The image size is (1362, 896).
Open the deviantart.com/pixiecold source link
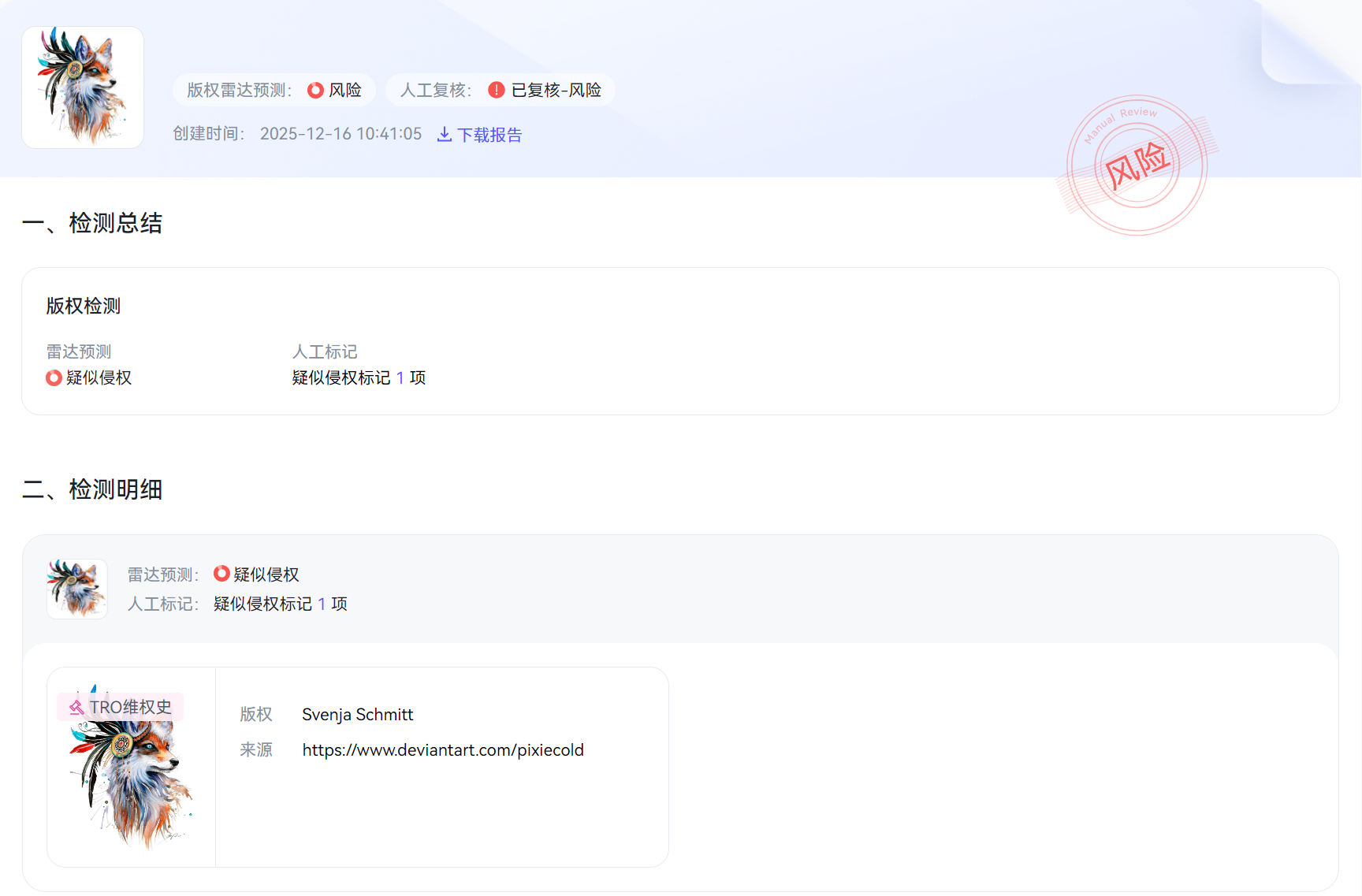443,750
